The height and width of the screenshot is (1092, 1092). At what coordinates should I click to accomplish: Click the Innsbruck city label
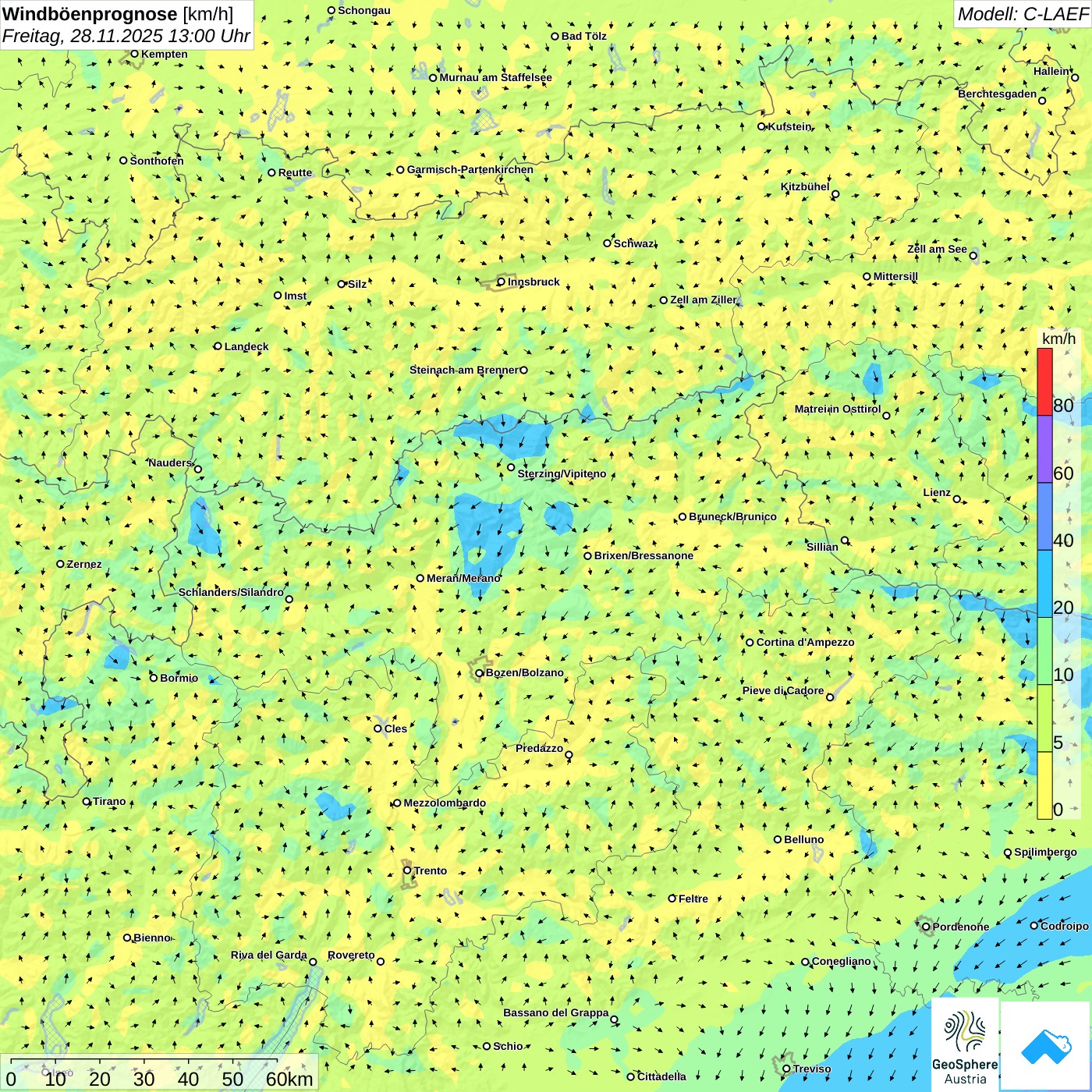[x=534, y=282]
